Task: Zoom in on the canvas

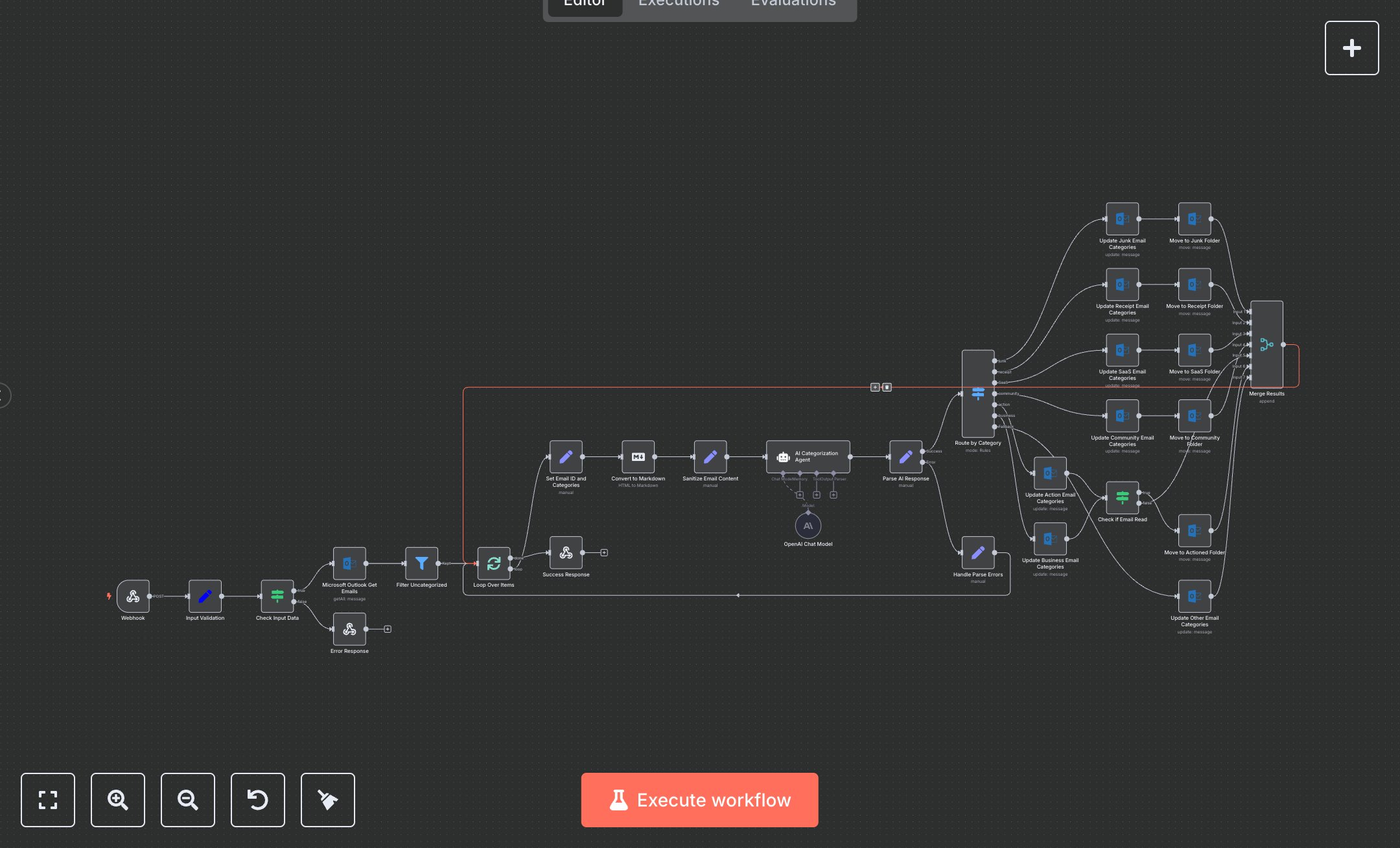Action: coord(118,800)
